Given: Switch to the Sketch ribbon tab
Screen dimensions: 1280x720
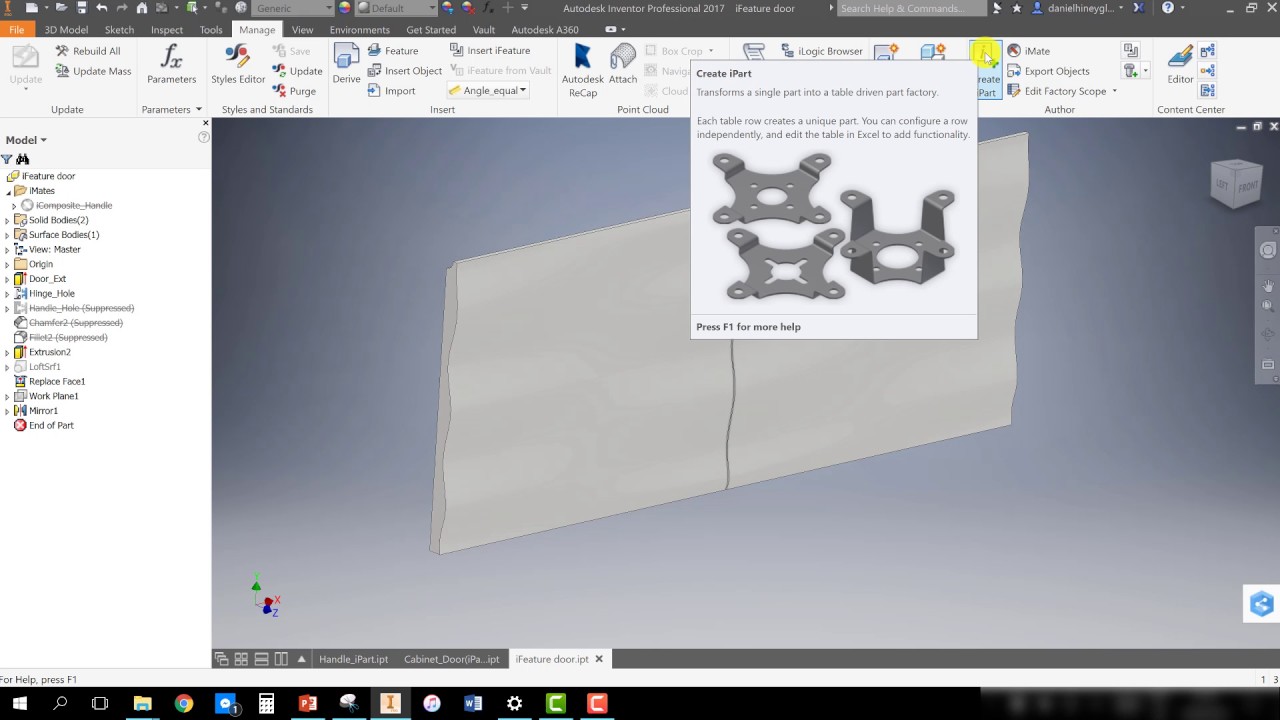Looking at the screenshot, I should [119, 30].
